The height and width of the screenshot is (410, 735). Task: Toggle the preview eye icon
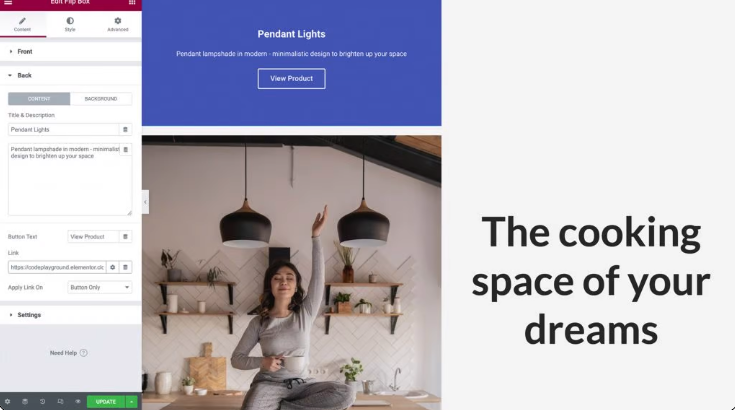[78, 402]
